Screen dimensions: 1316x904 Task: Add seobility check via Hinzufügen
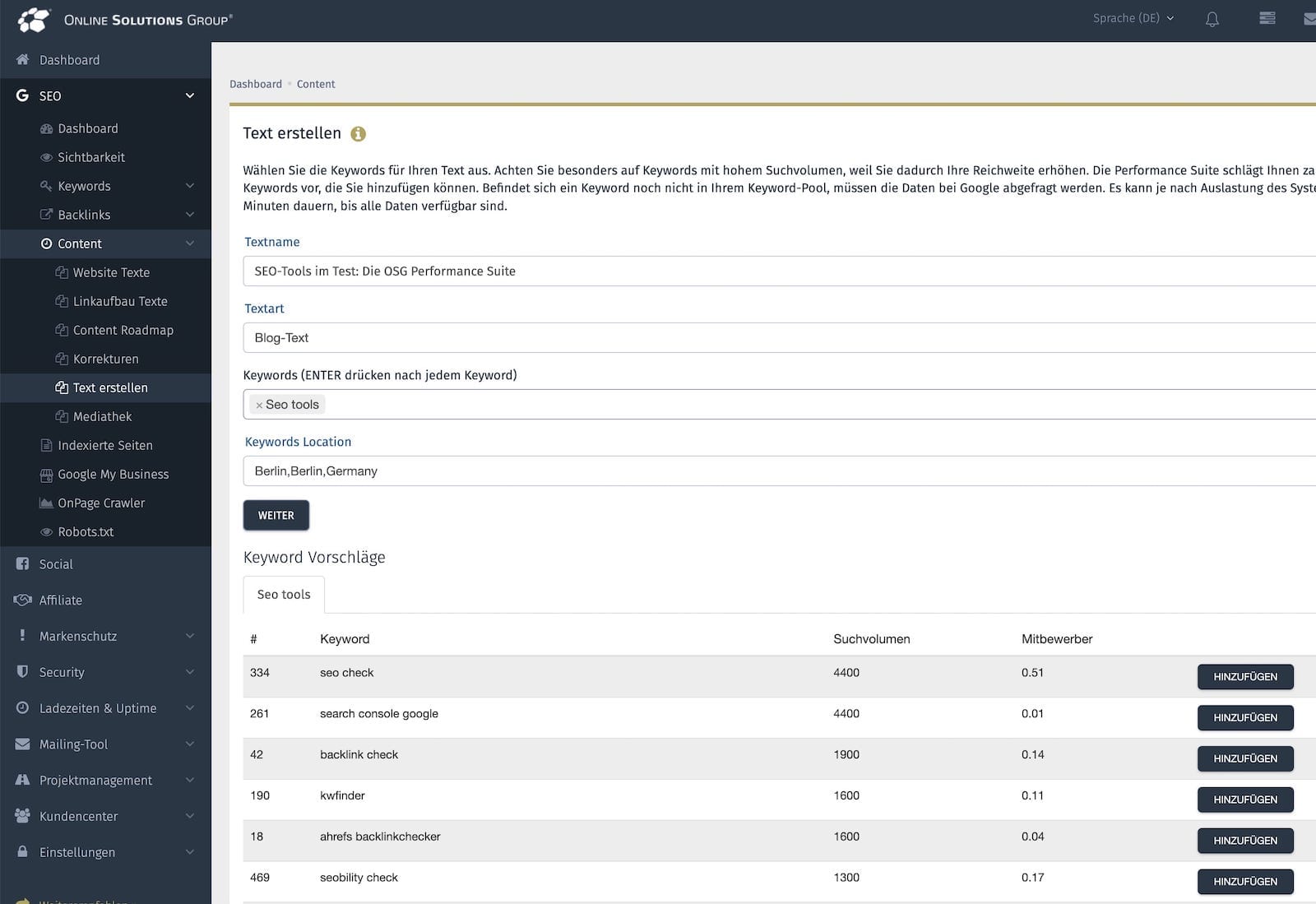click(x=1245, y=882)
